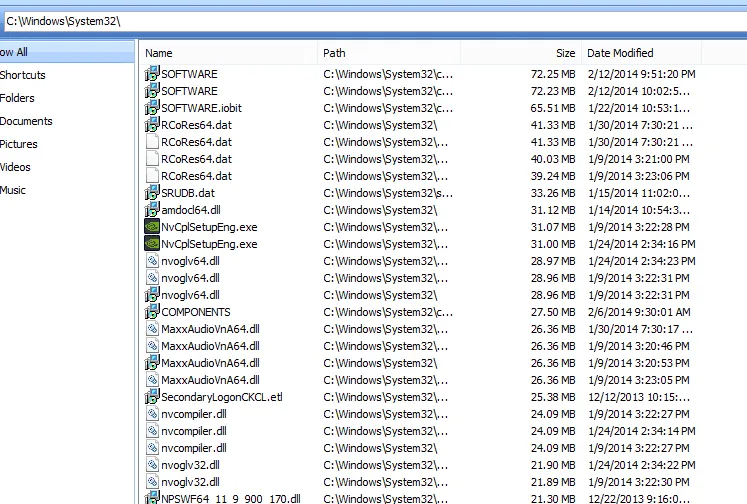The image size is (747, 504).
Task: Select the Documents filter
Action: tap(26, 121)
